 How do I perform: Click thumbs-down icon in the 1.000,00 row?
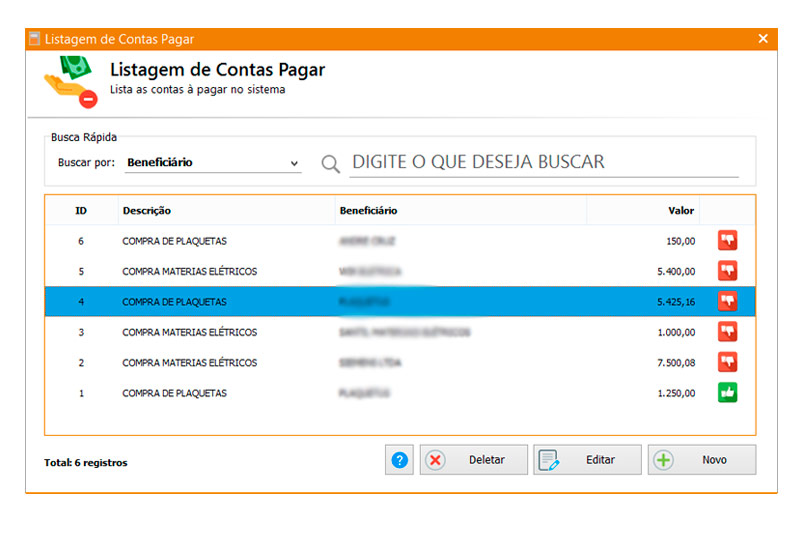tap(727, 332)
